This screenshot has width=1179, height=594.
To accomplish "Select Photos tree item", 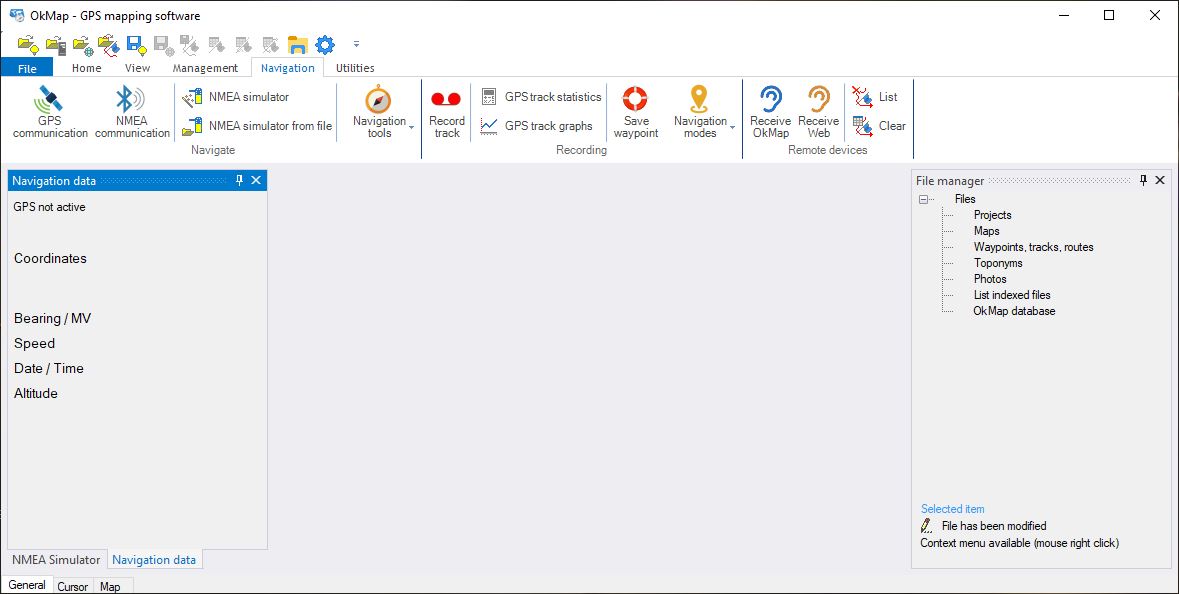I will [990, 279].
